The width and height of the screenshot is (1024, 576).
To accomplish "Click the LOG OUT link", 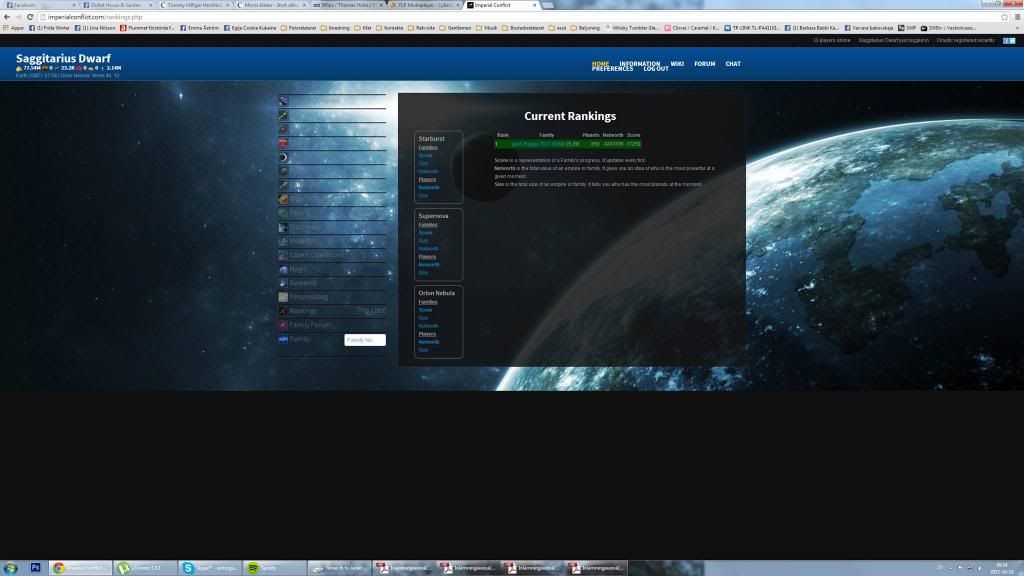I will pos(656,69).
